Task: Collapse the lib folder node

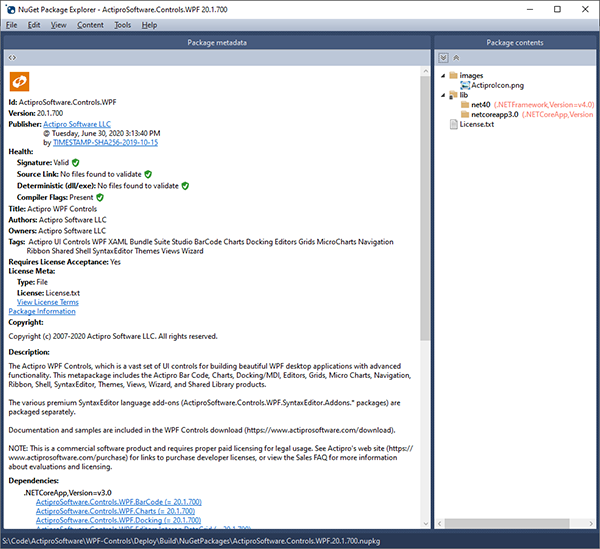Action: coord(443,95)
